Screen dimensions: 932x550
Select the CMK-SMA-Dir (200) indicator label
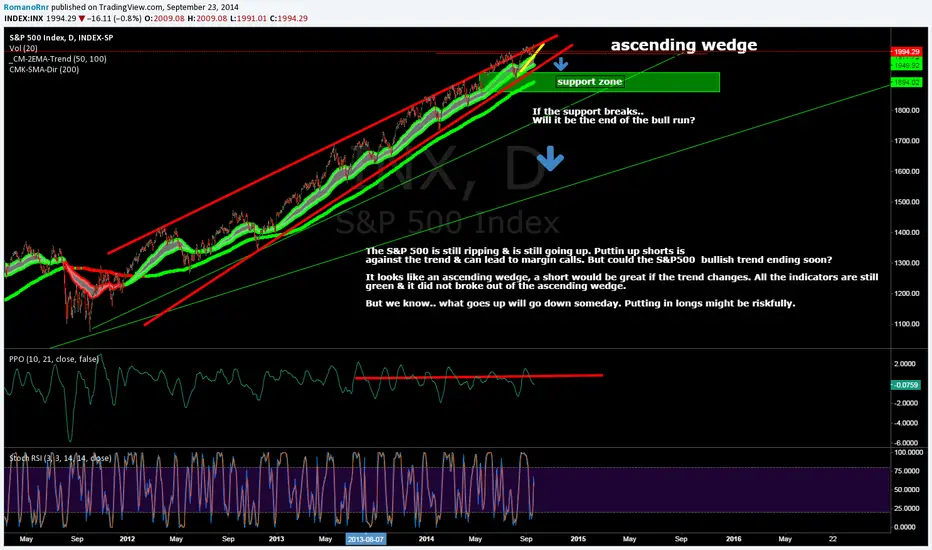(44, 70)
